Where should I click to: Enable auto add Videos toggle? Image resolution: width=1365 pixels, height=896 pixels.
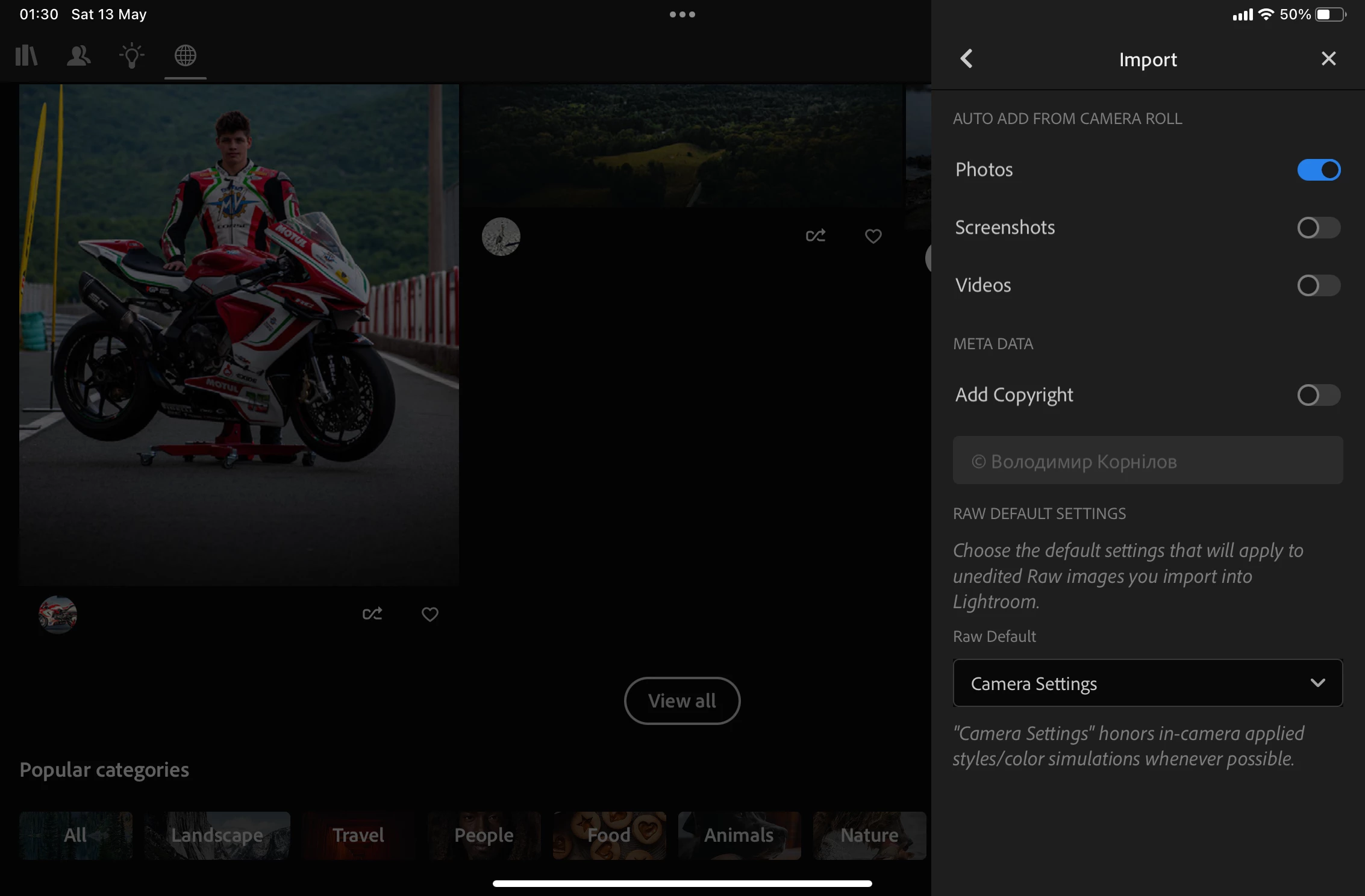pos(1318,285)
